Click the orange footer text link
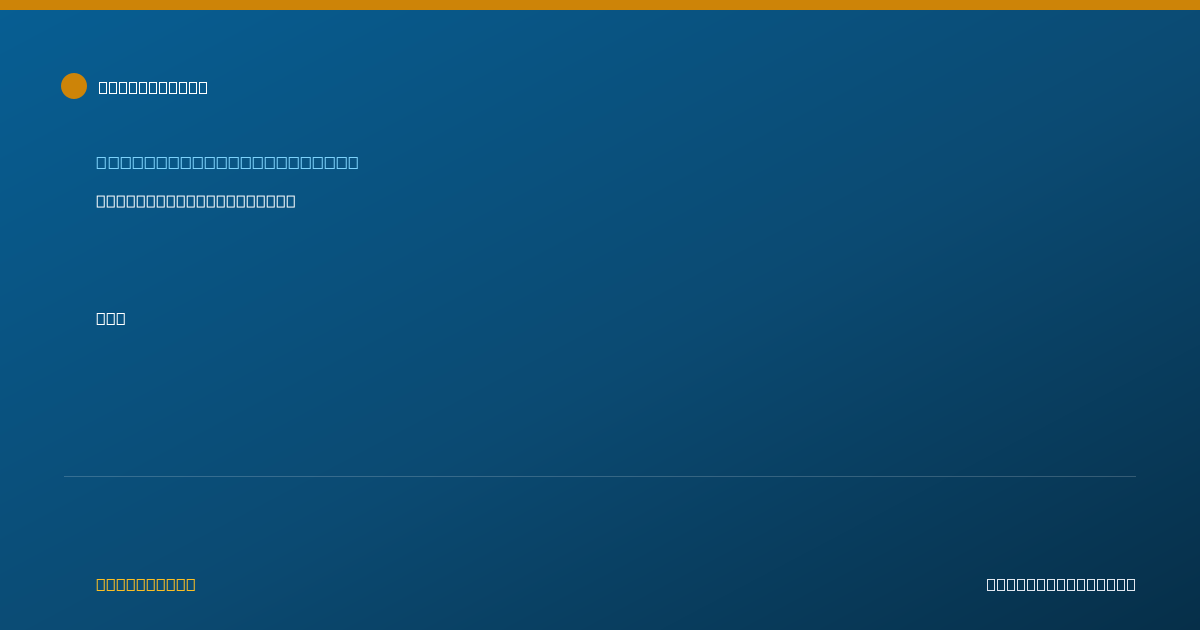Image resolution: width=1200 pixels, height=630 pixels. (146, 584)
